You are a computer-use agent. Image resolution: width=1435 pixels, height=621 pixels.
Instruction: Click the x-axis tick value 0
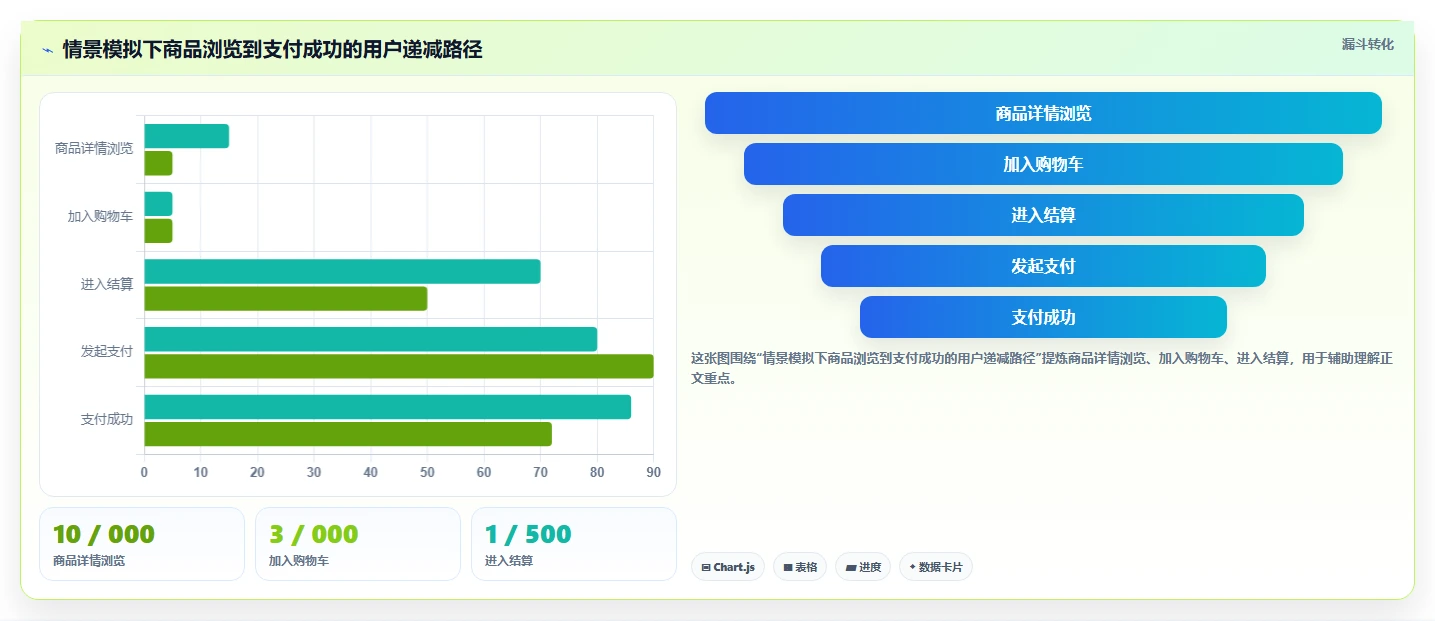pos(144,473)
